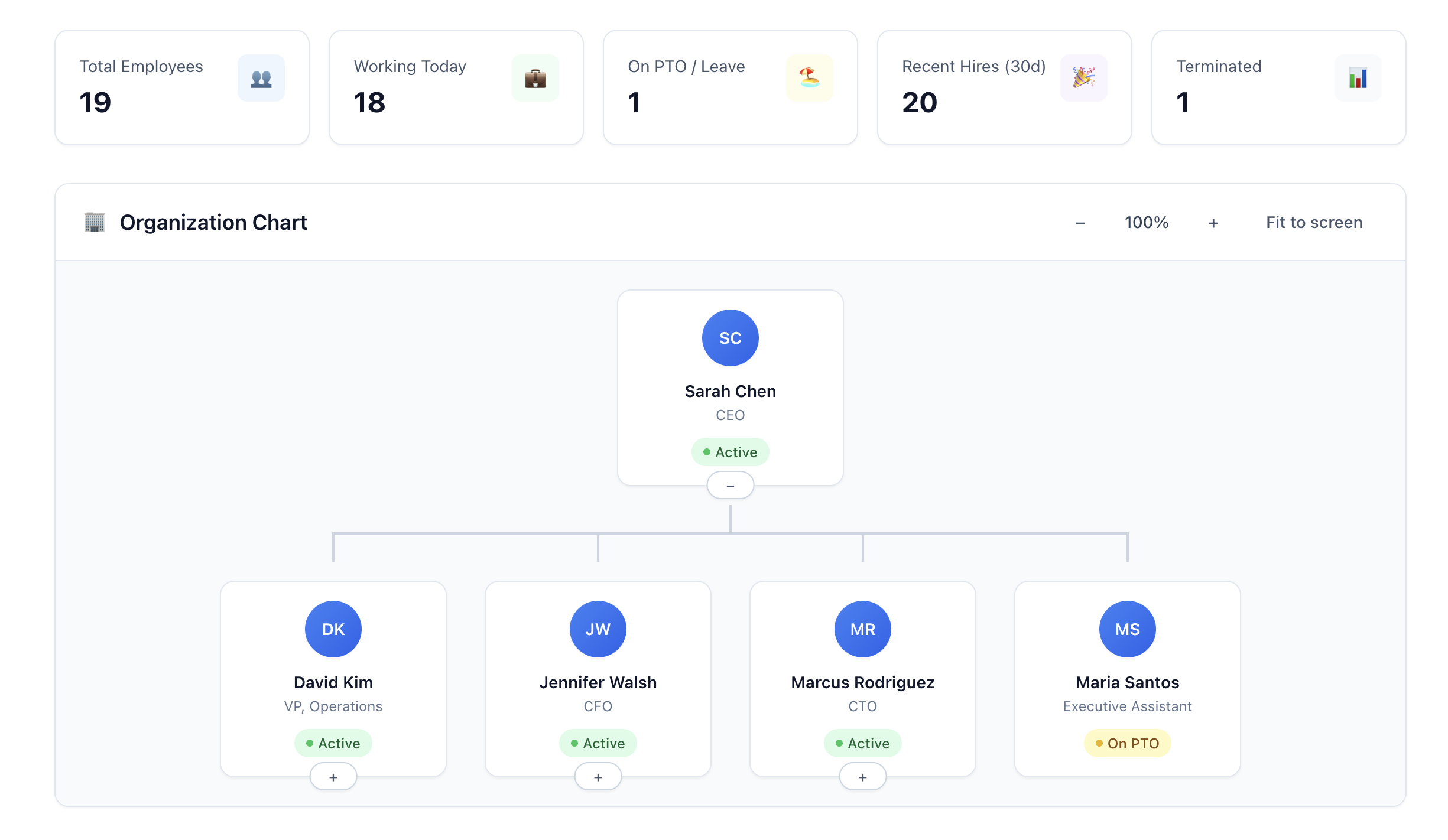Click the Executive Assistant title text

coord(1128,706)
